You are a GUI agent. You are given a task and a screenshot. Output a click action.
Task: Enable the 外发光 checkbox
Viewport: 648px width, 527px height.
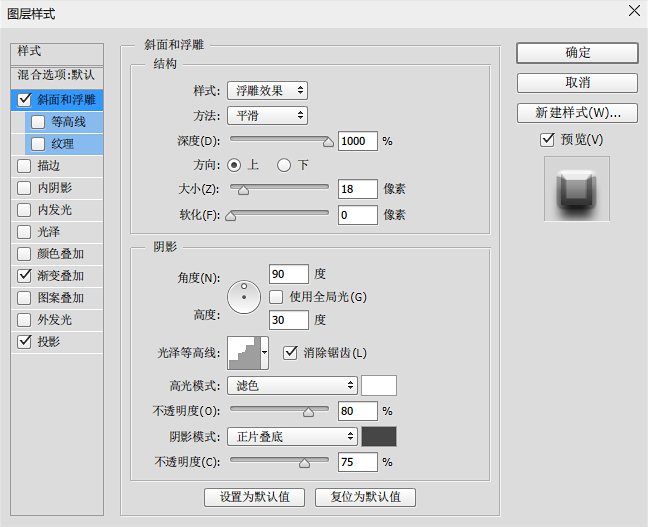[24, 320]
